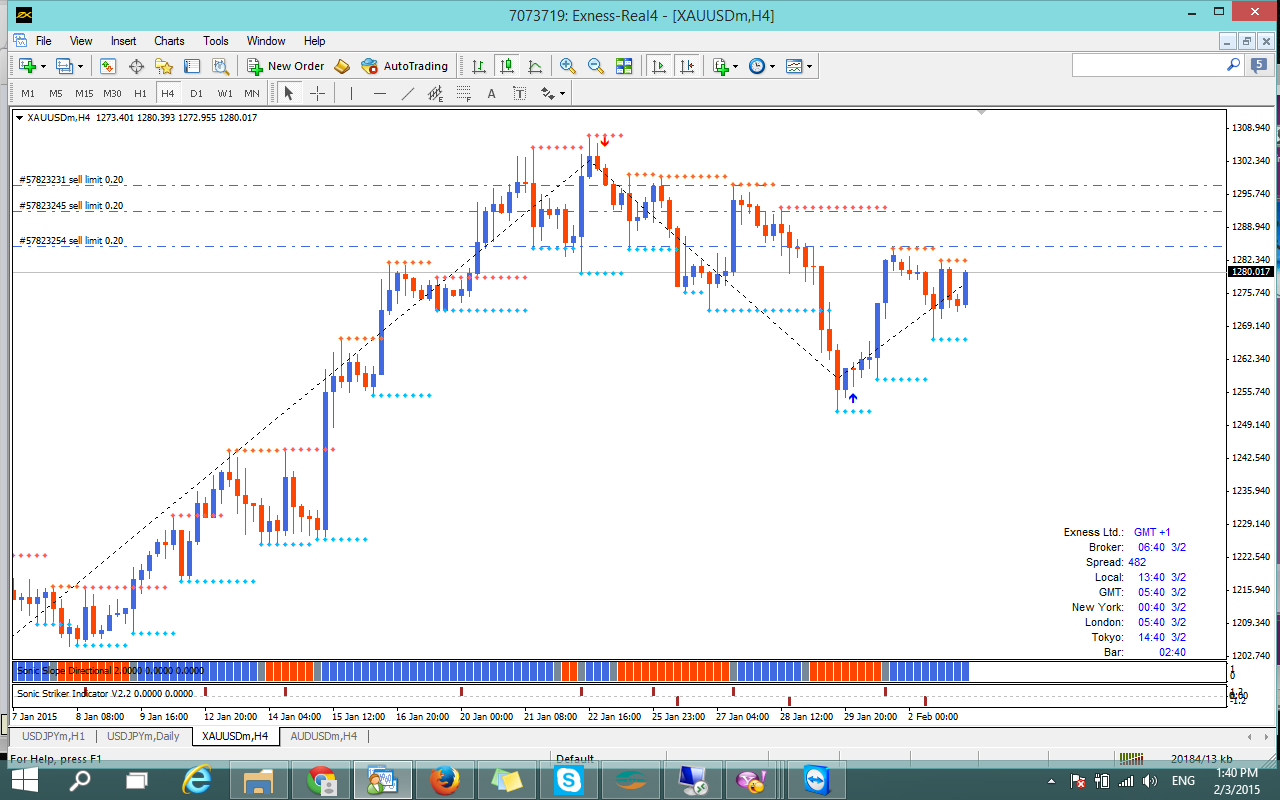Select the Trendline drawing tool

(407, 93)
